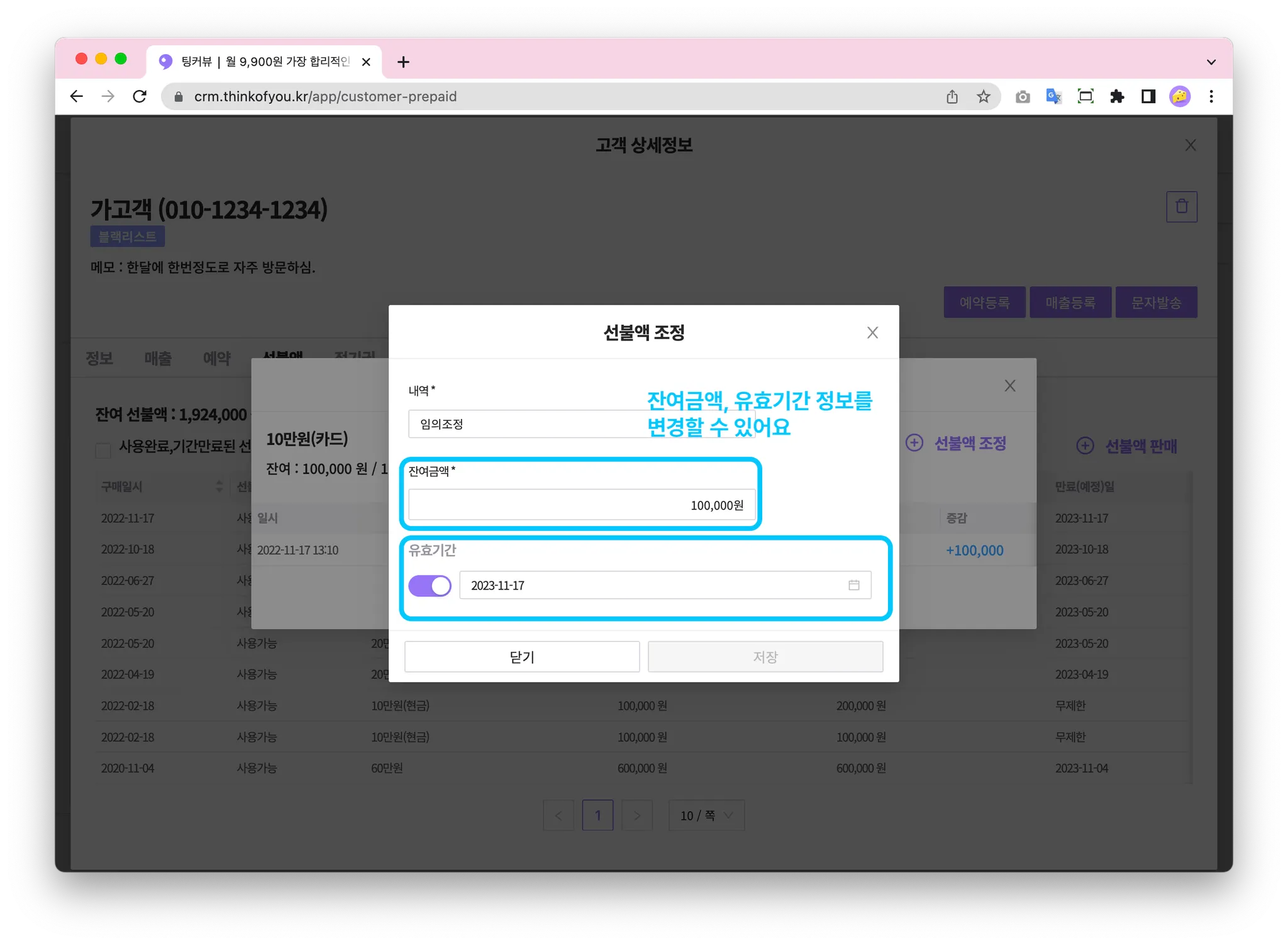Screen dimensions: 1288x945
Task: Turn off the 유효기간 toggle switch
Action: point(430,586)
